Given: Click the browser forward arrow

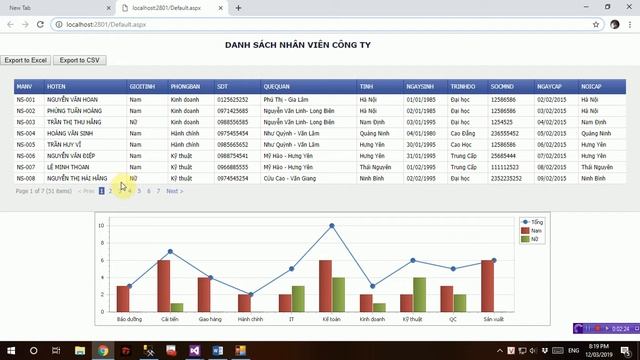Looking at the screenshot, I should [x=25, y=24].
